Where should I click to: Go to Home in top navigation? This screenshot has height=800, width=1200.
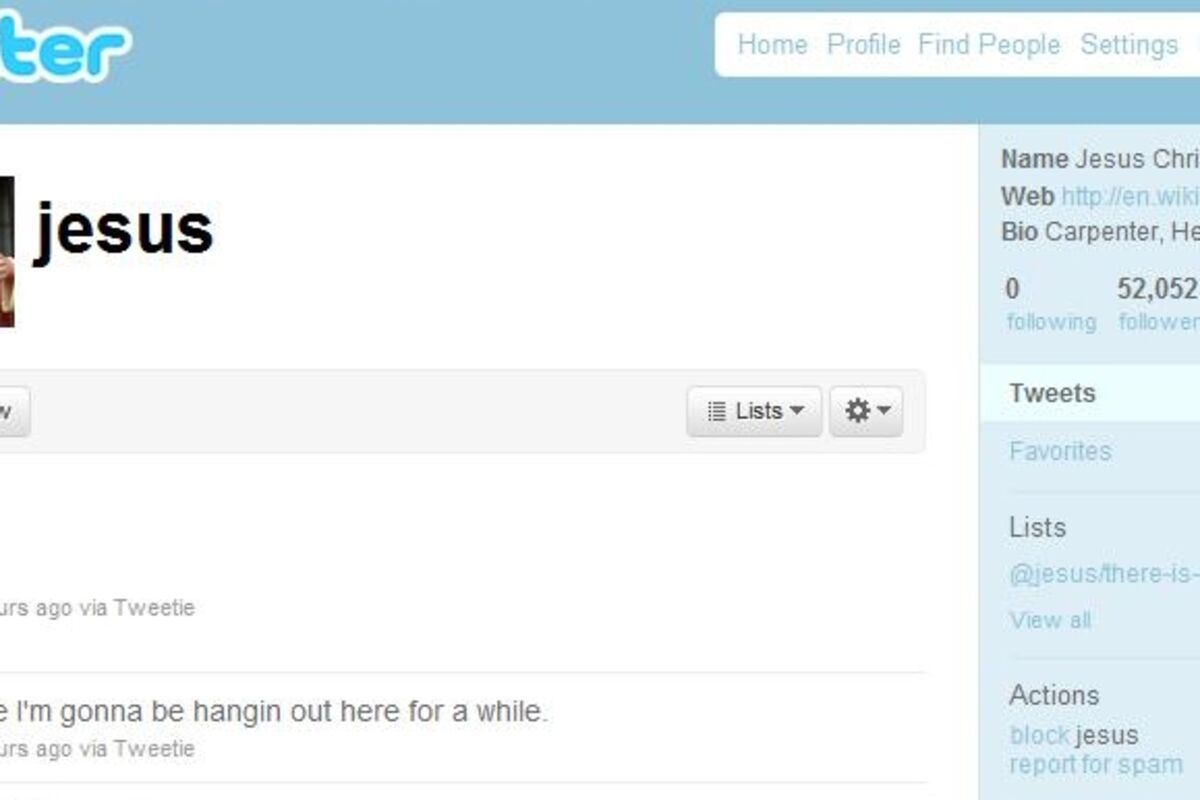pos(772,45)
